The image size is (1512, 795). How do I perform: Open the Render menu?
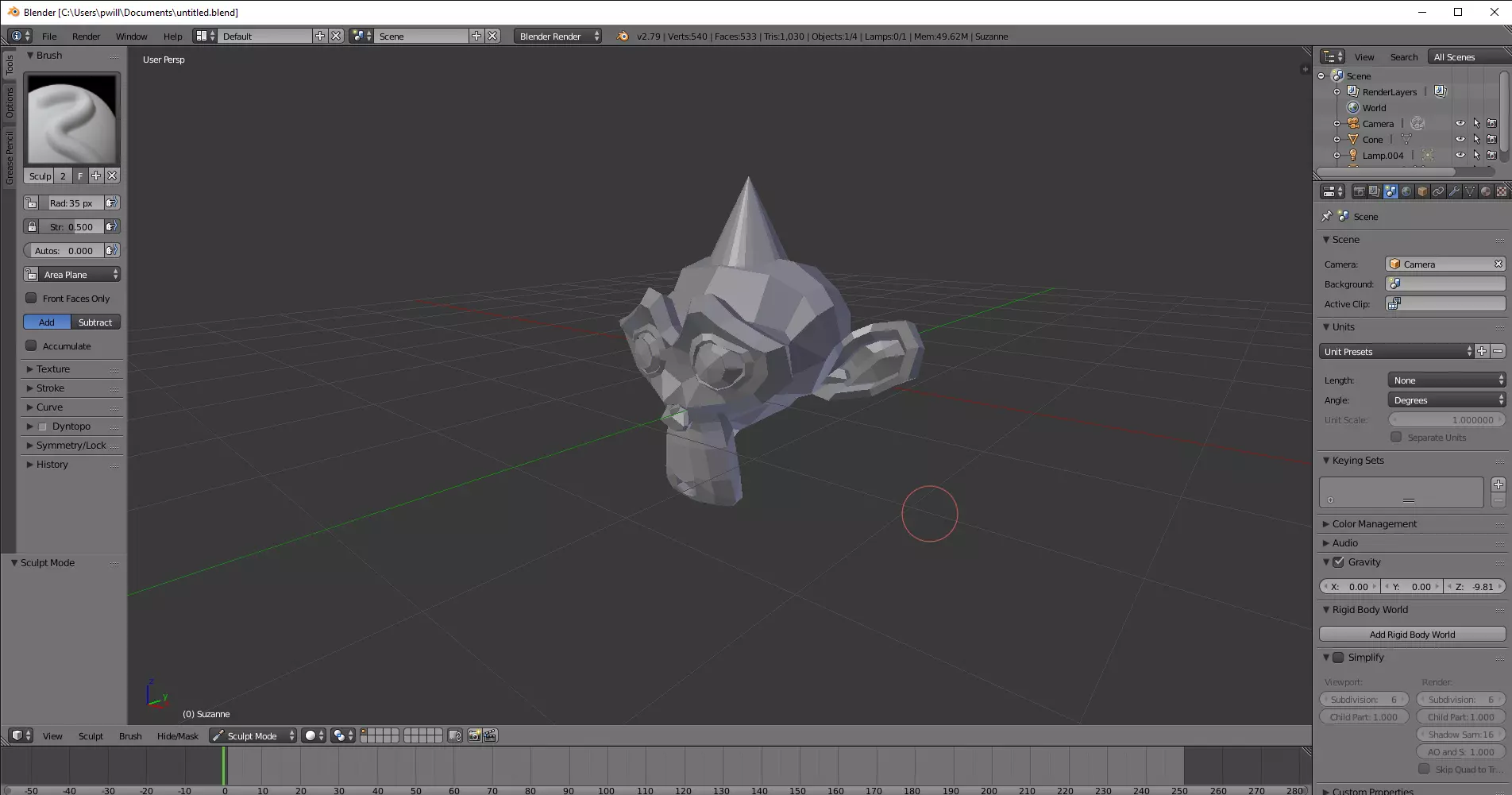[x=86, y=36]
